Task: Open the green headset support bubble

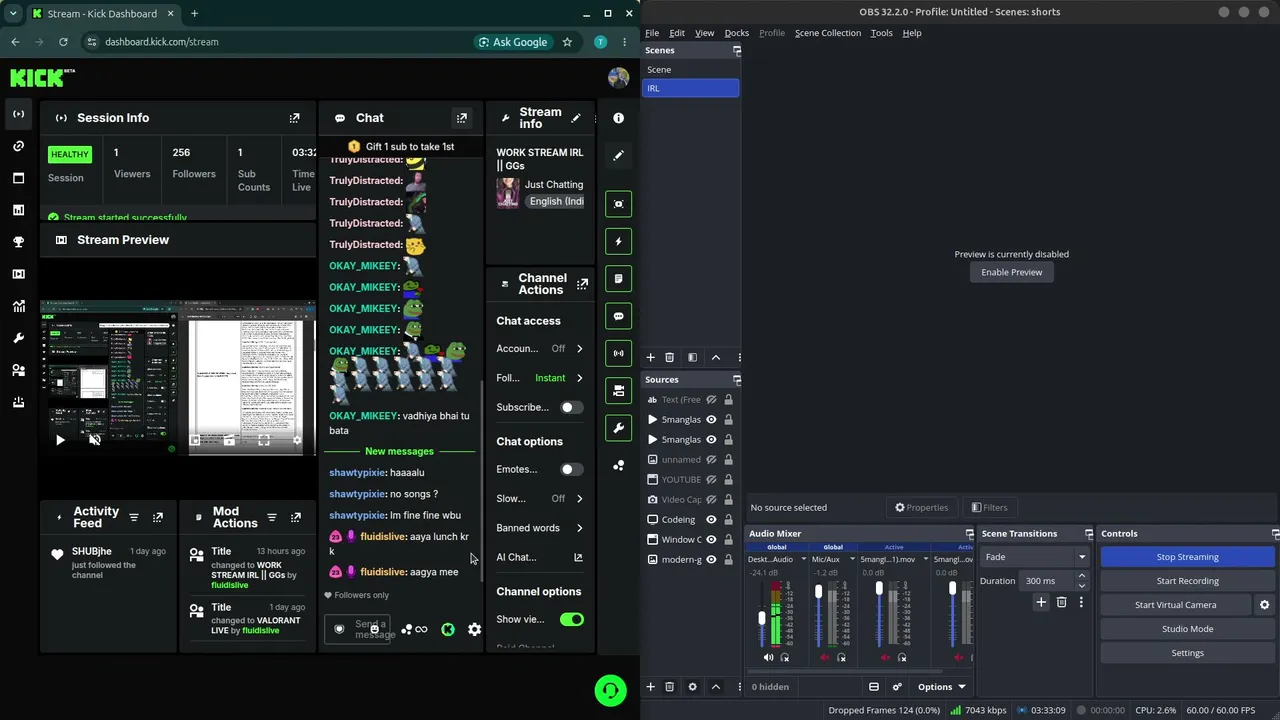Action: click(610, 690)
